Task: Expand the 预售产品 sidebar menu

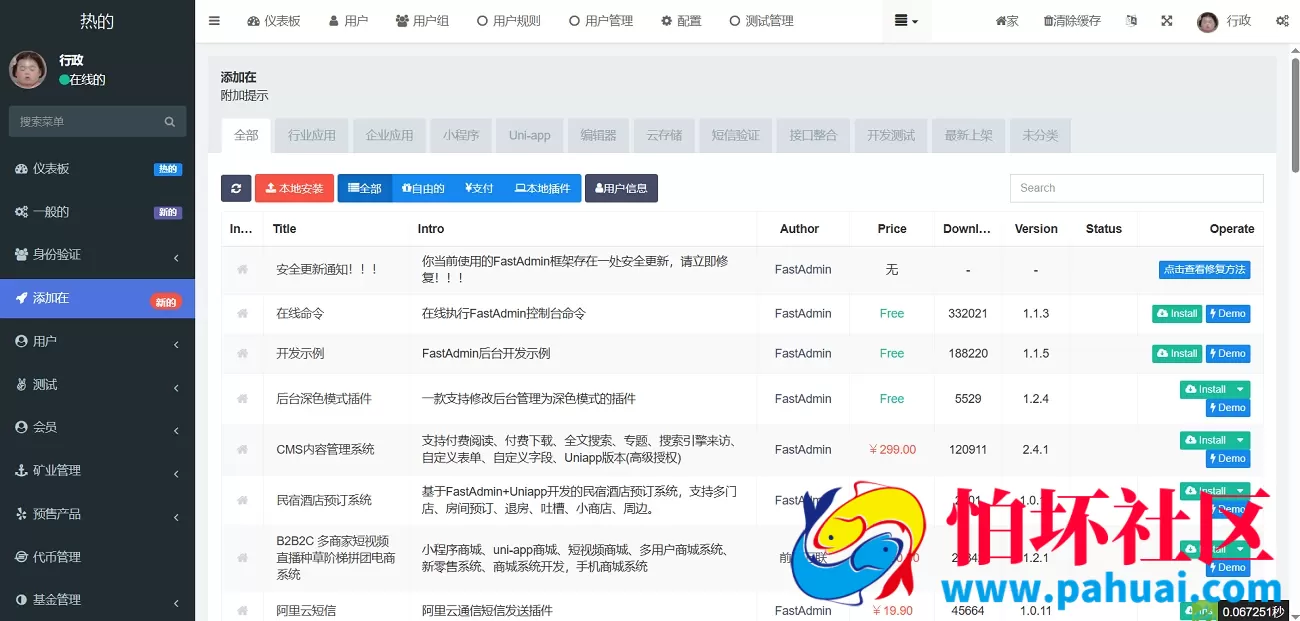Action: [97, 513]
